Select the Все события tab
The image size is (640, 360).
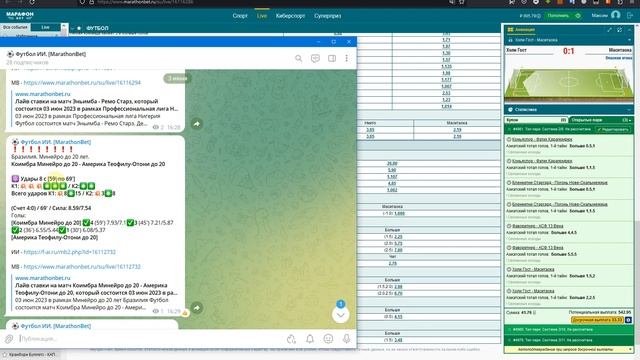click(15, 27)
